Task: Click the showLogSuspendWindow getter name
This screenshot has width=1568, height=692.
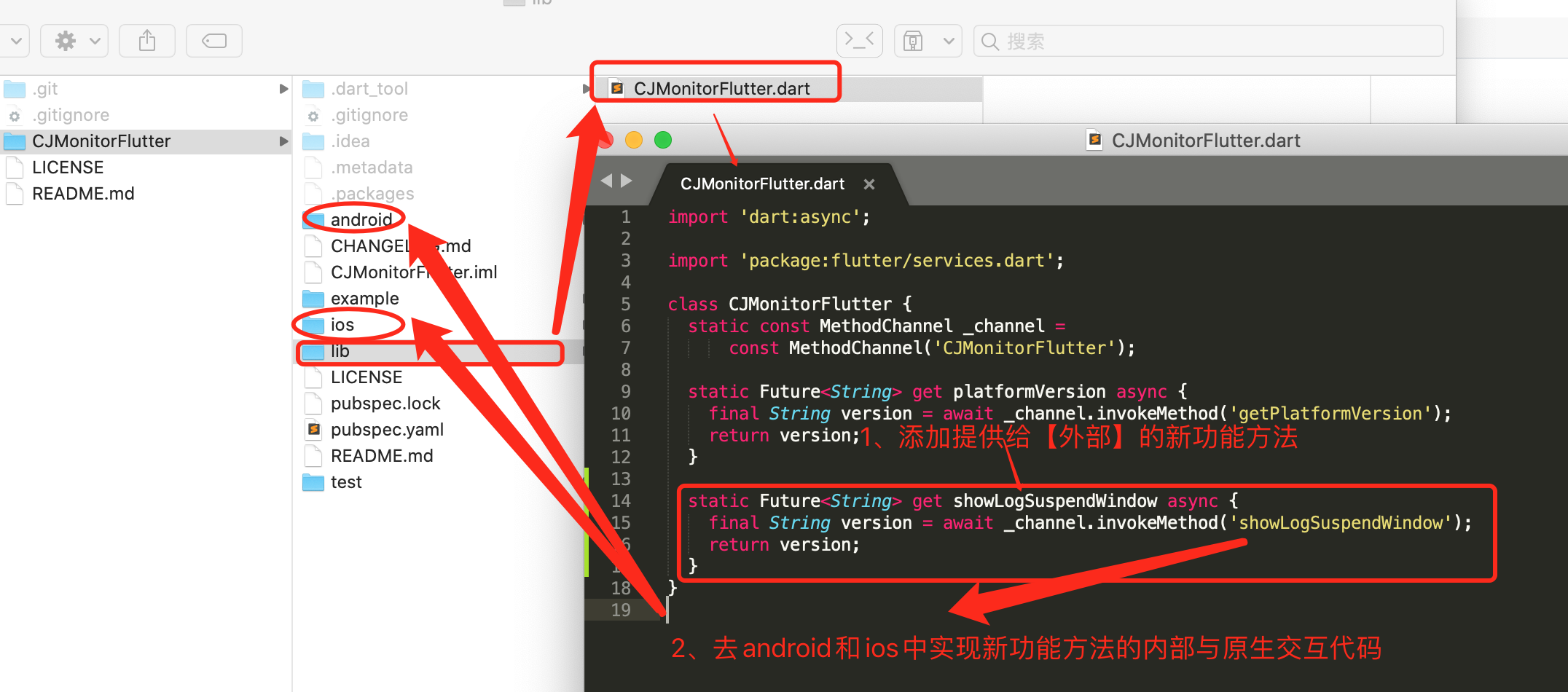Action: (x=1054, y=501)
